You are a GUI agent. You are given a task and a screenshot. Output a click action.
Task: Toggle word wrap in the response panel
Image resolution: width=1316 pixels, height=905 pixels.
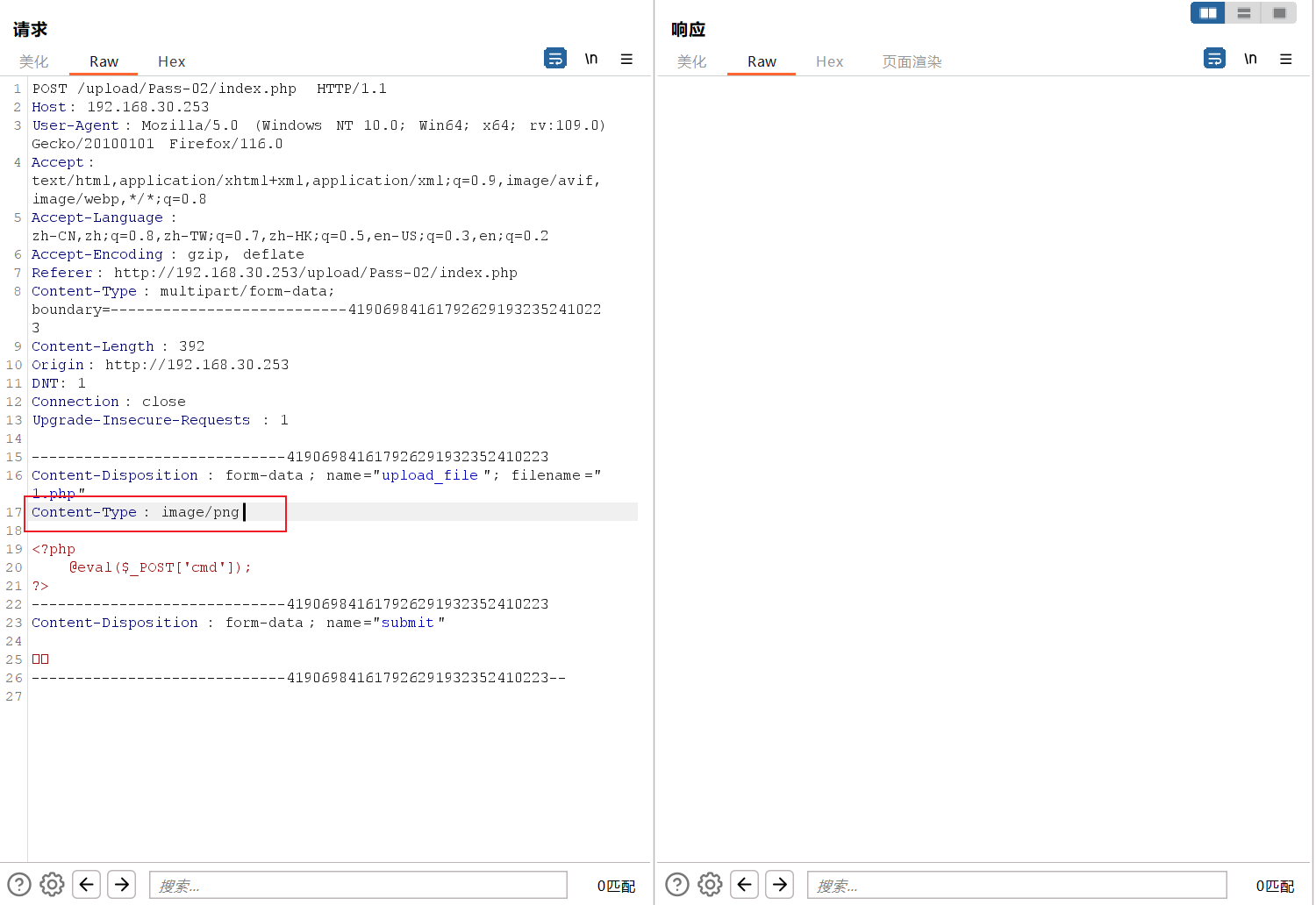click(1214, 59)
